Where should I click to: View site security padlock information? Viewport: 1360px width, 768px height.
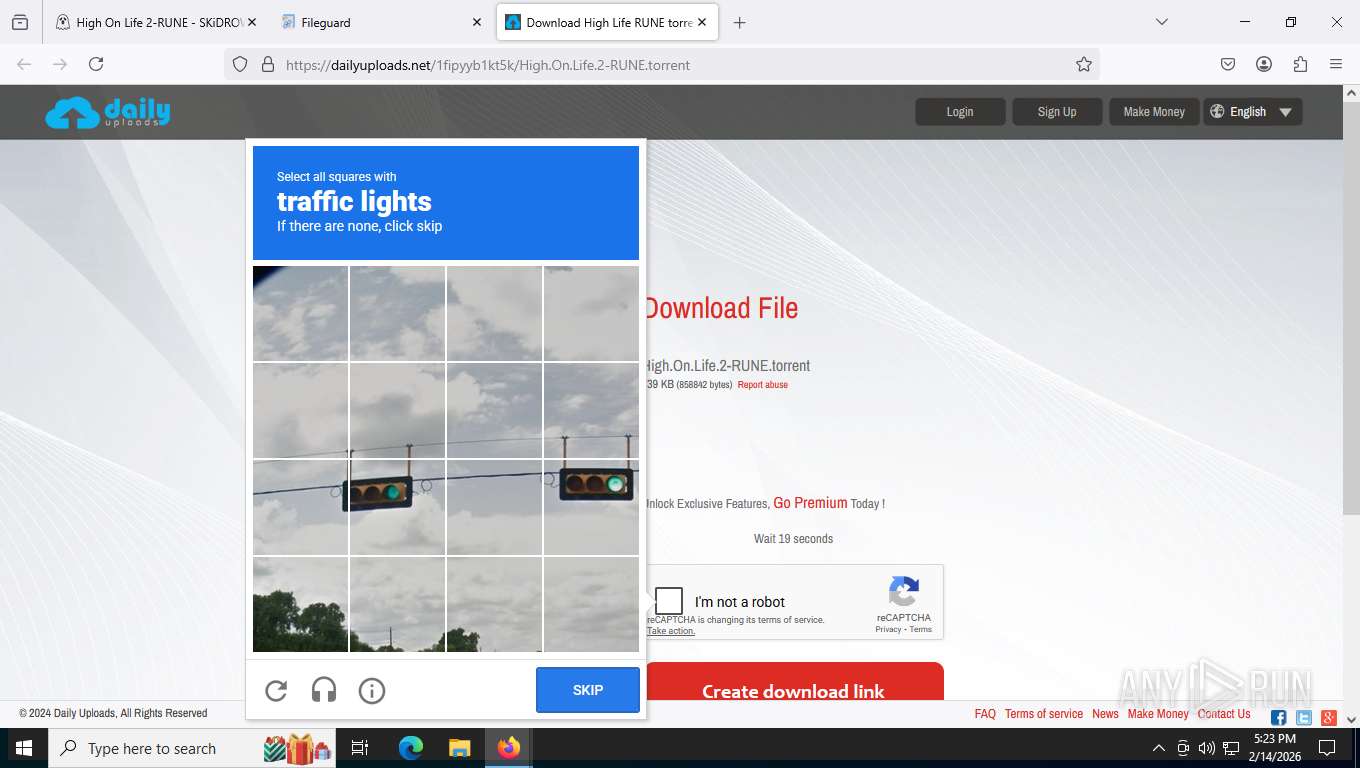(x=267, y=64)
